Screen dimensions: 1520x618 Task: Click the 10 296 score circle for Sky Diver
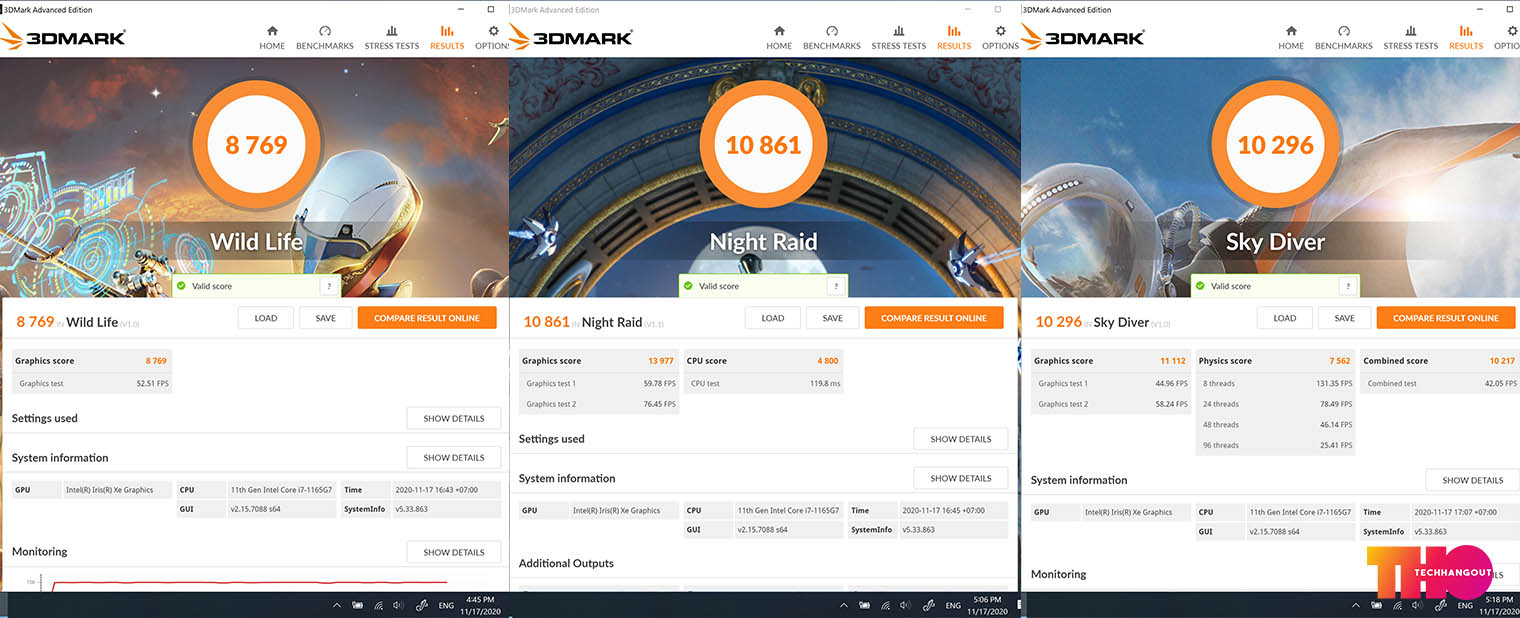(1275, 145)
